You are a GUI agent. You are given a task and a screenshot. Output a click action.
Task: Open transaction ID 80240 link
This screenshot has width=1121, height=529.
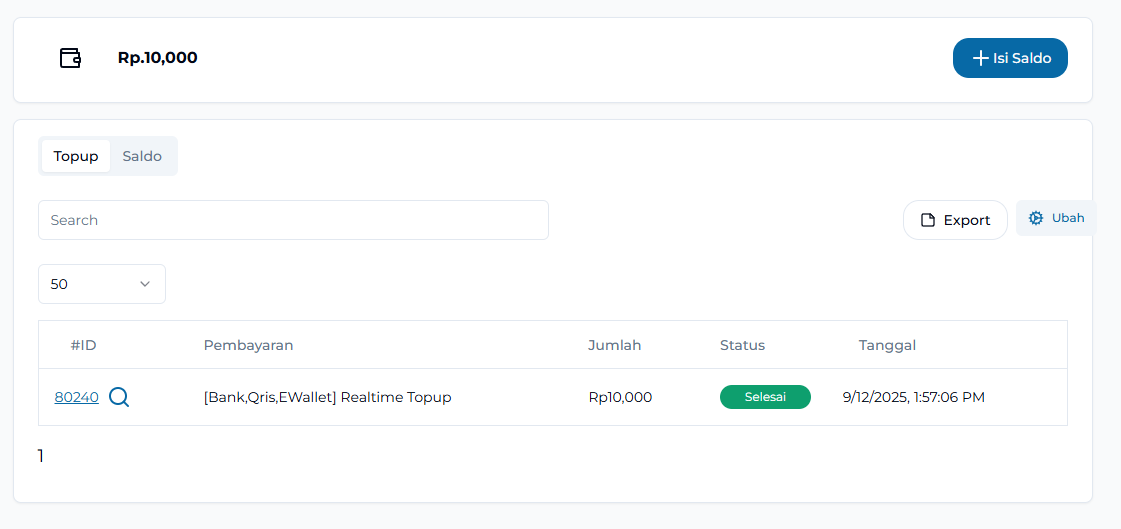(77, 397)
